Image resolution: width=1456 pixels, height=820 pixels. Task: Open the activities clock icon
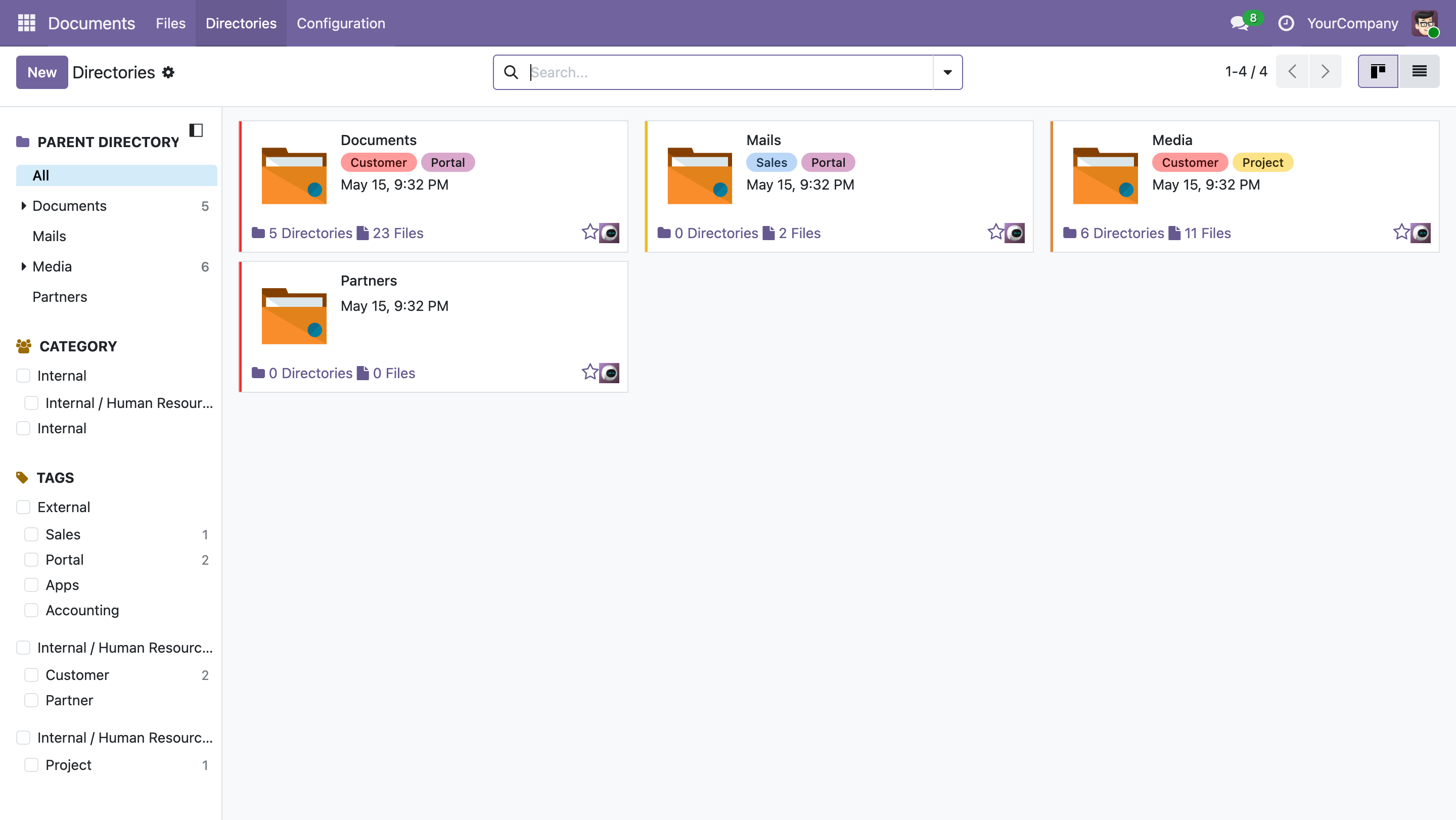[x=1286, y=23]
